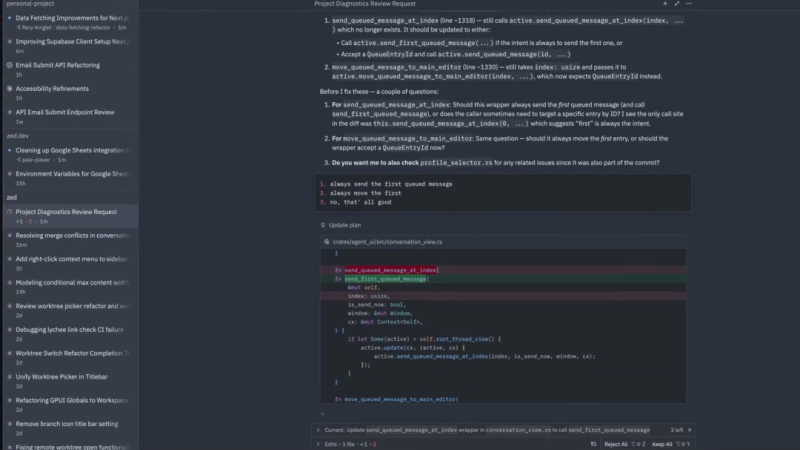Open thread Environment Variables for Google Sheets
The width and height of the screenshot is (800, 450).
point(70,178)
